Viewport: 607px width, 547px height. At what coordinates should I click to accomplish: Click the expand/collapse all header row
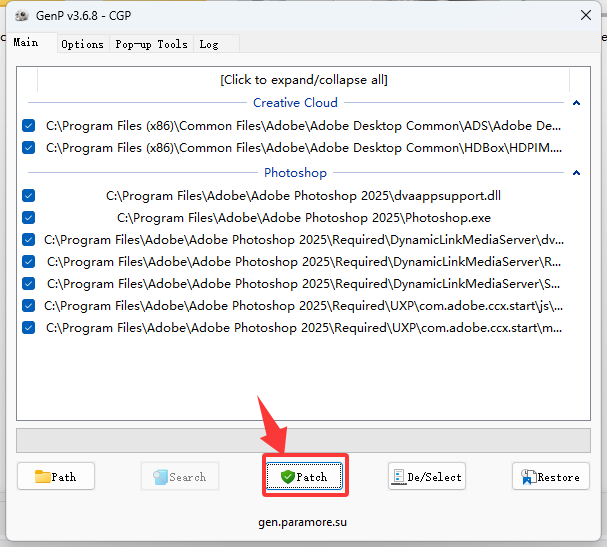[x=304, y=80]
